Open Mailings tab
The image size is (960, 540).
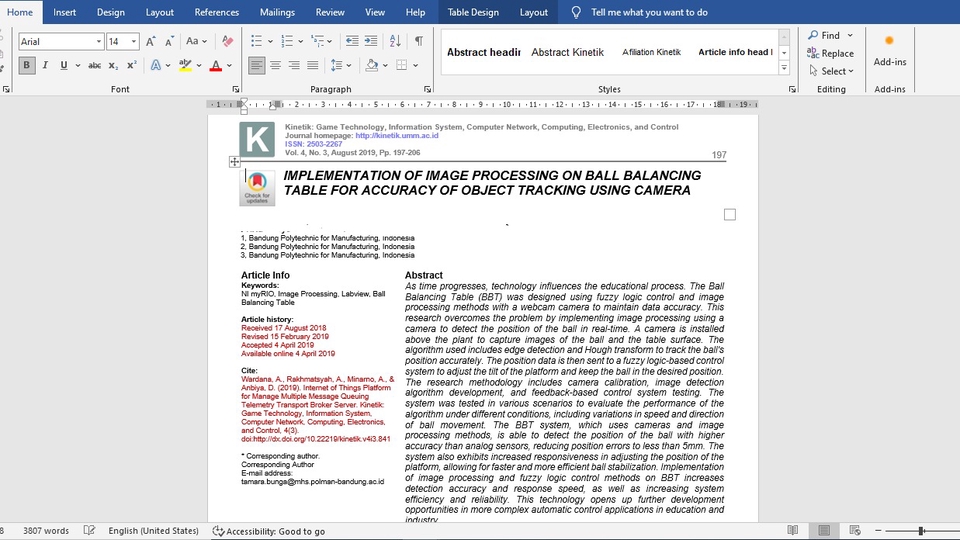tap(277, 12)
